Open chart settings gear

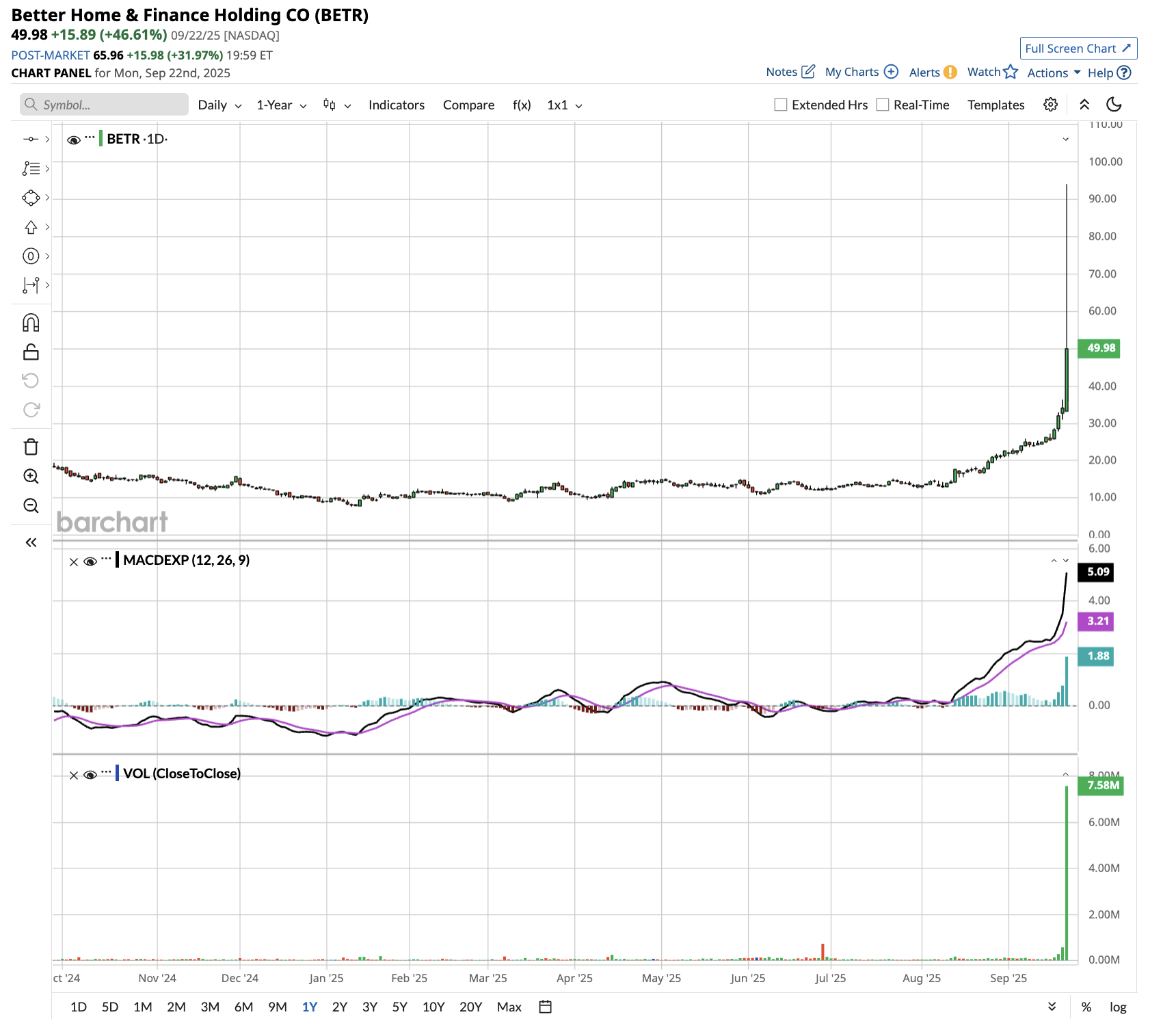[1051, 104]
